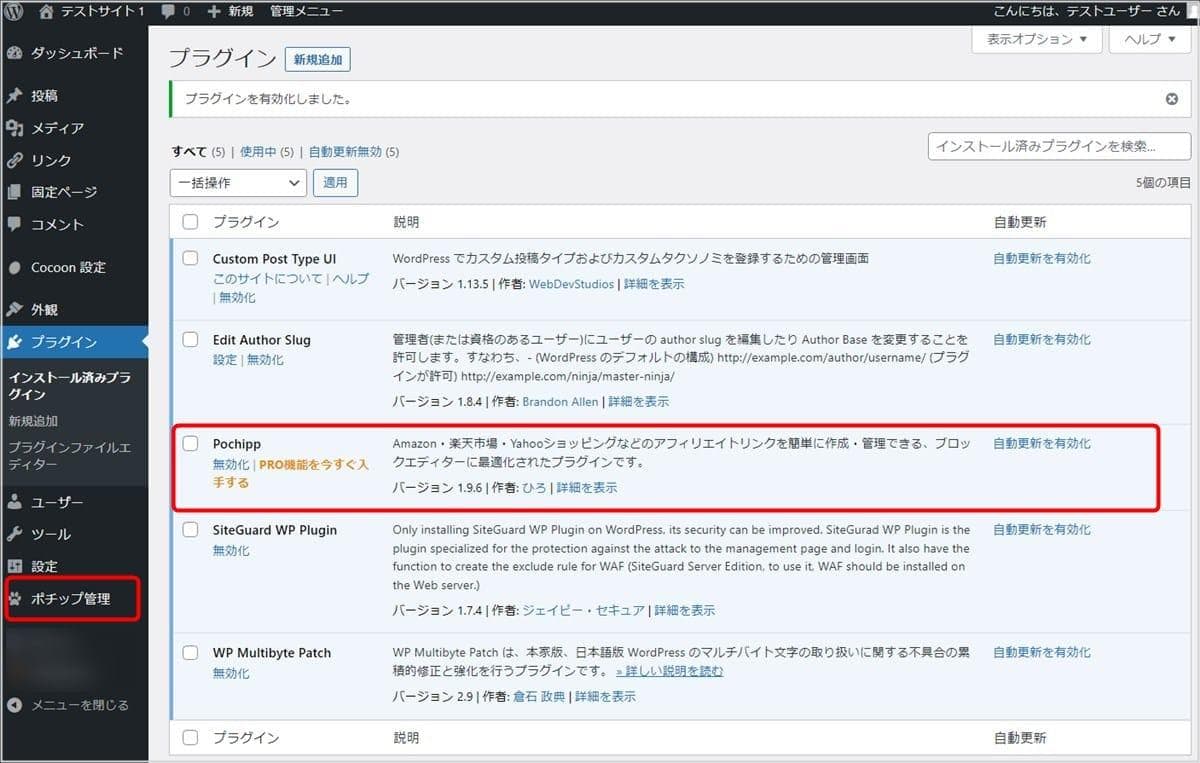Deactivate Edit Author Slug via 無効化

click(265, 360)
